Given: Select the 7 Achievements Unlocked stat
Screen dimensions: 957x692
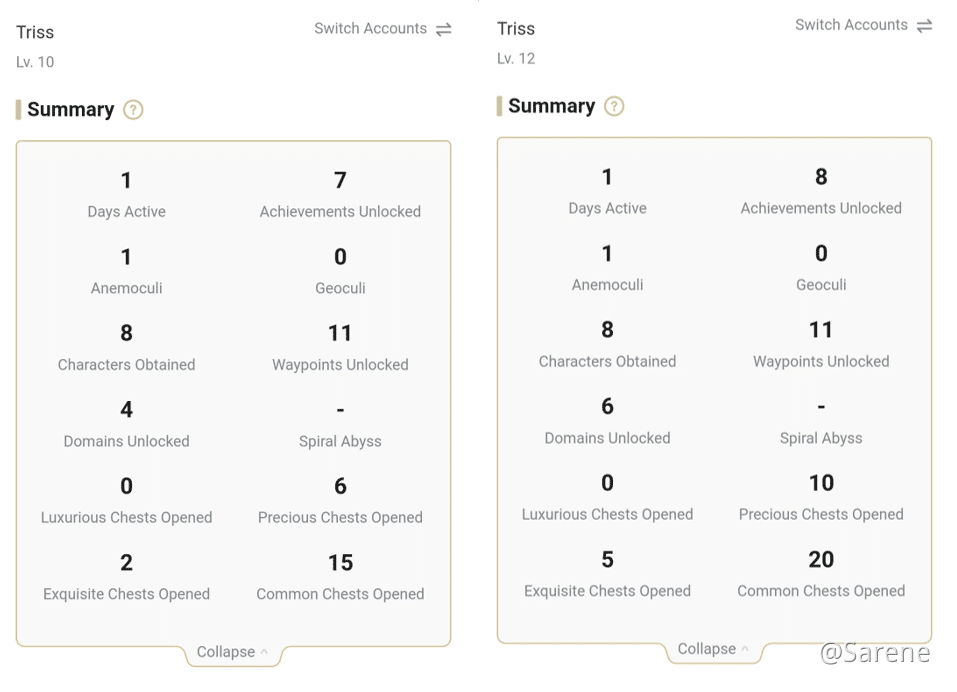Looking at the screenshot, I should click(x=340, y=194).
